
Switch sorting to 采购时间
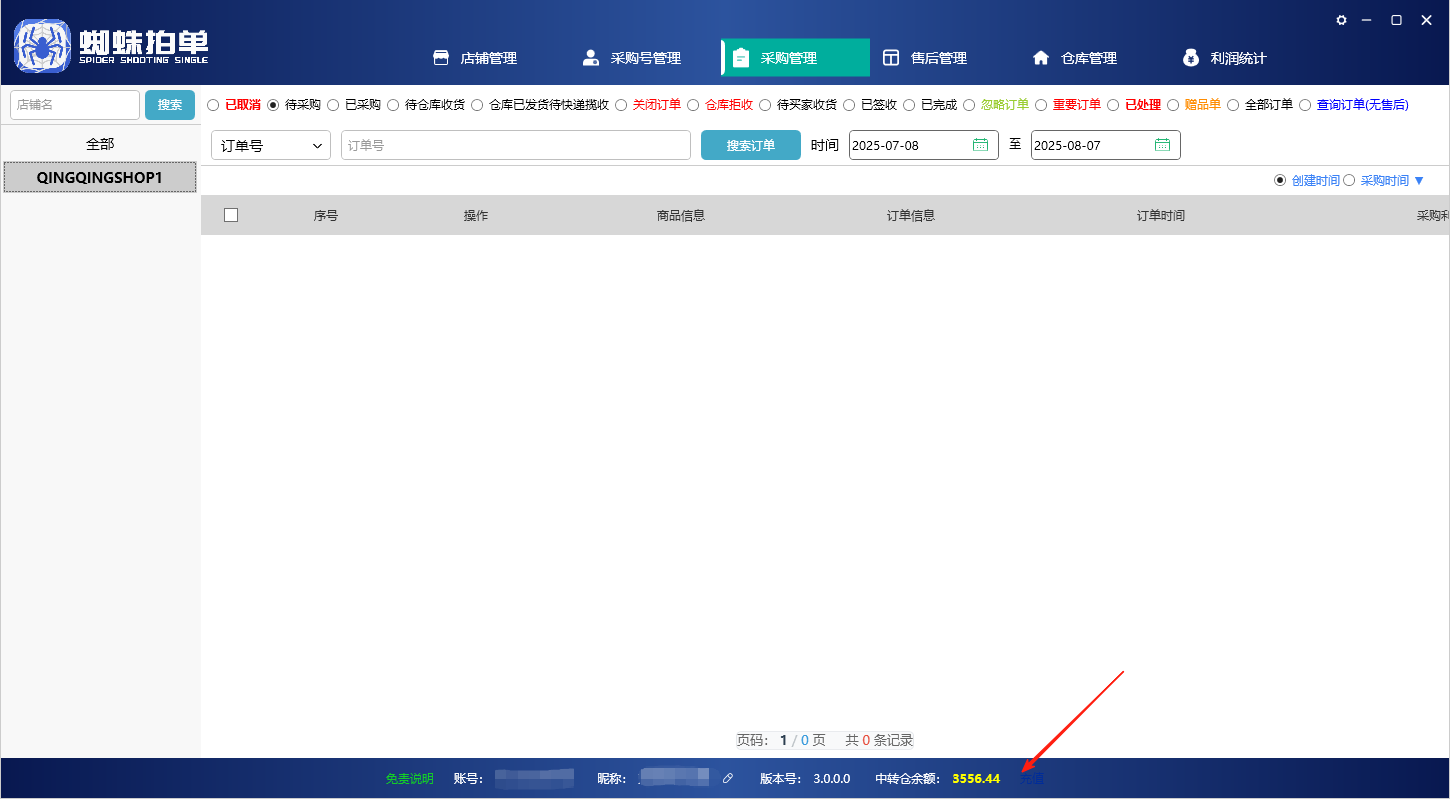coord(1349,180)
